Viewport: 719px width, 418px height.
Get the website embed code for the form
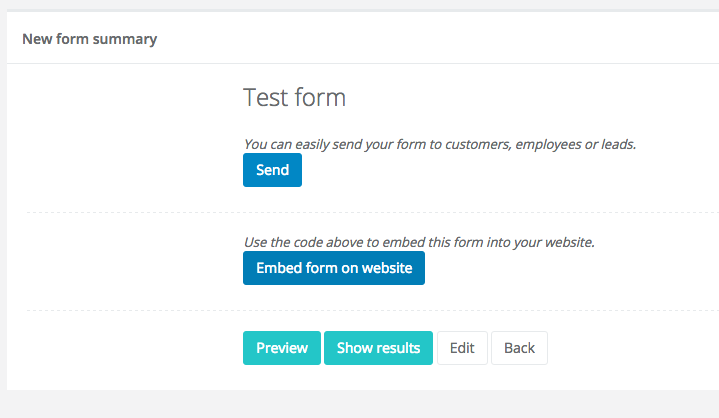(333, 268)
